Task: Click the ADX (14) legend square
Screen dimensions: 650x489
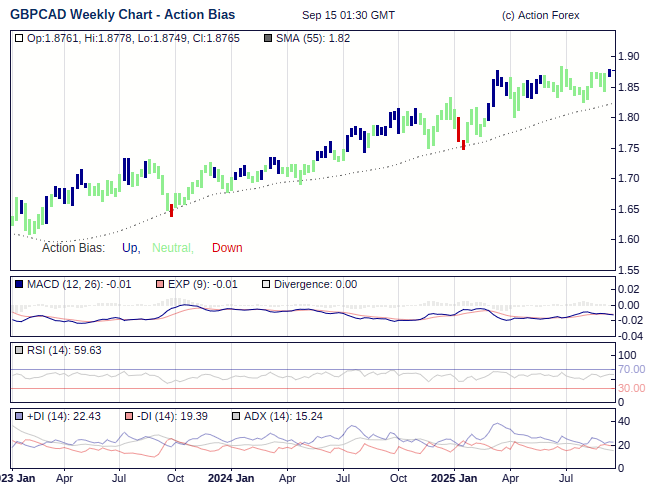Action: click(236, 416)
